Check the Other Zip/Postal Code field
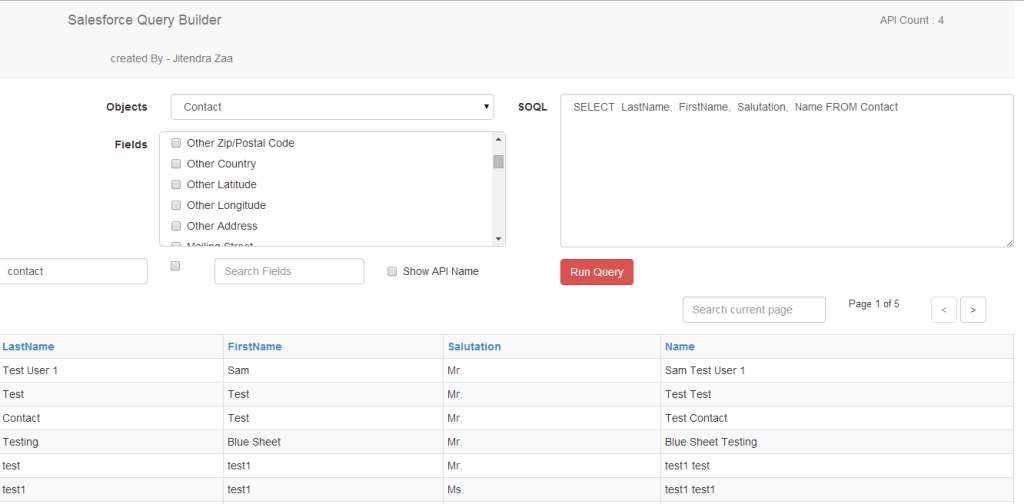 point(176,143)
